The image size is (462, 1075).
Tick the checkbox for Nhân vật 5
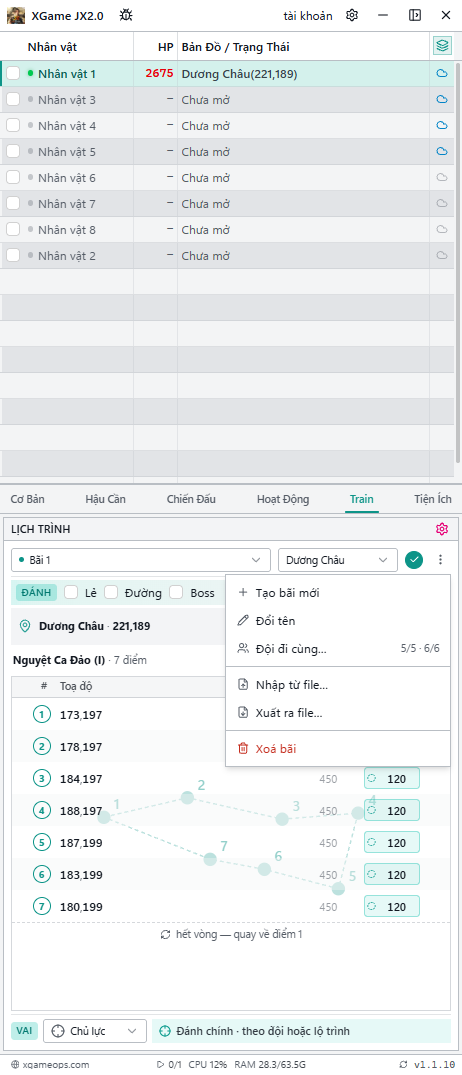pos(13,152)
